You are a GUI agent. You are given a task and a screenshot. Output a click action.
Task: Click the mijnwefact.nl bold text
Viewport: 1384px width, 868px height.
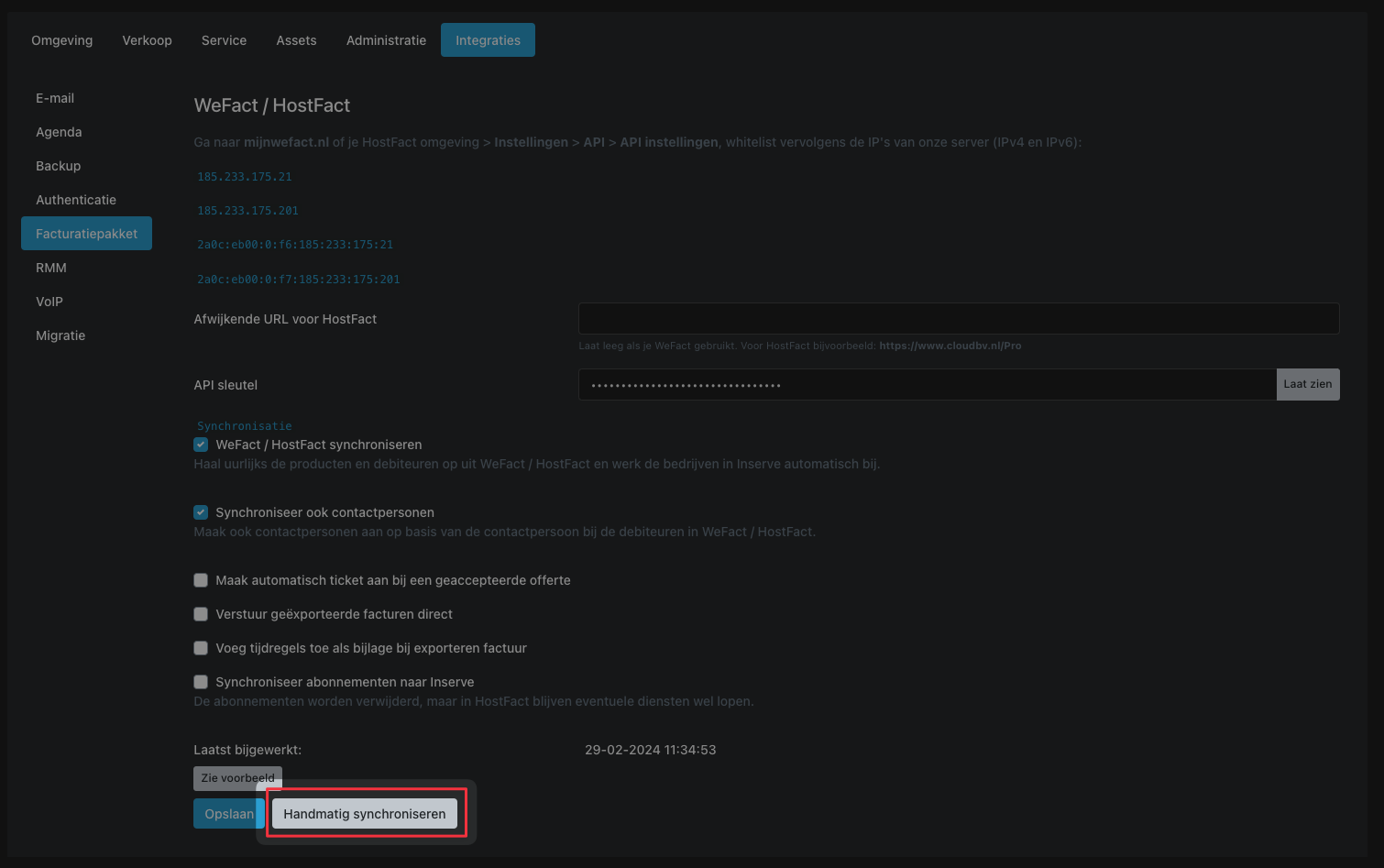click(286, 142)
